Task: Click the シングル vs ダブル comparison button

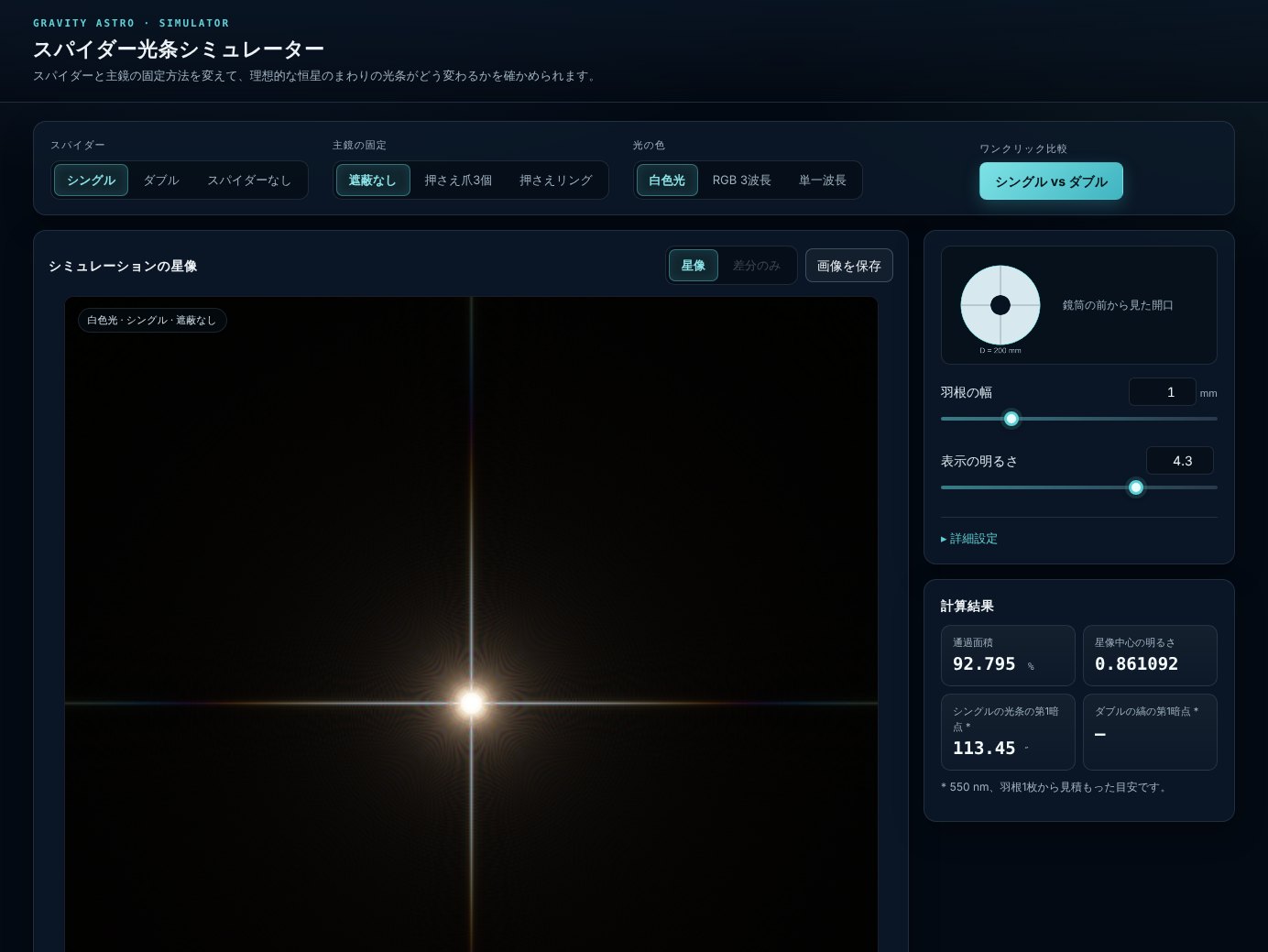Action: click(1051, 181)
